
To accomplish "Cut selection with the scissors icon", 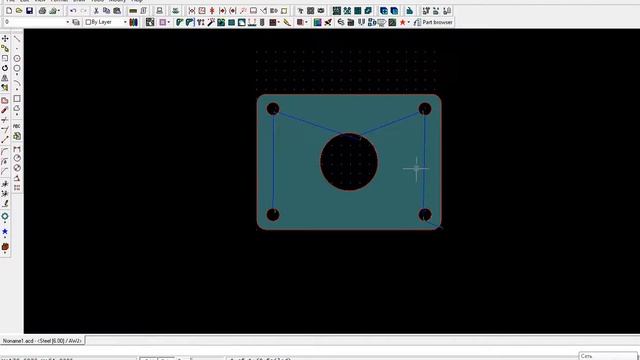I will tap(96, 11).
